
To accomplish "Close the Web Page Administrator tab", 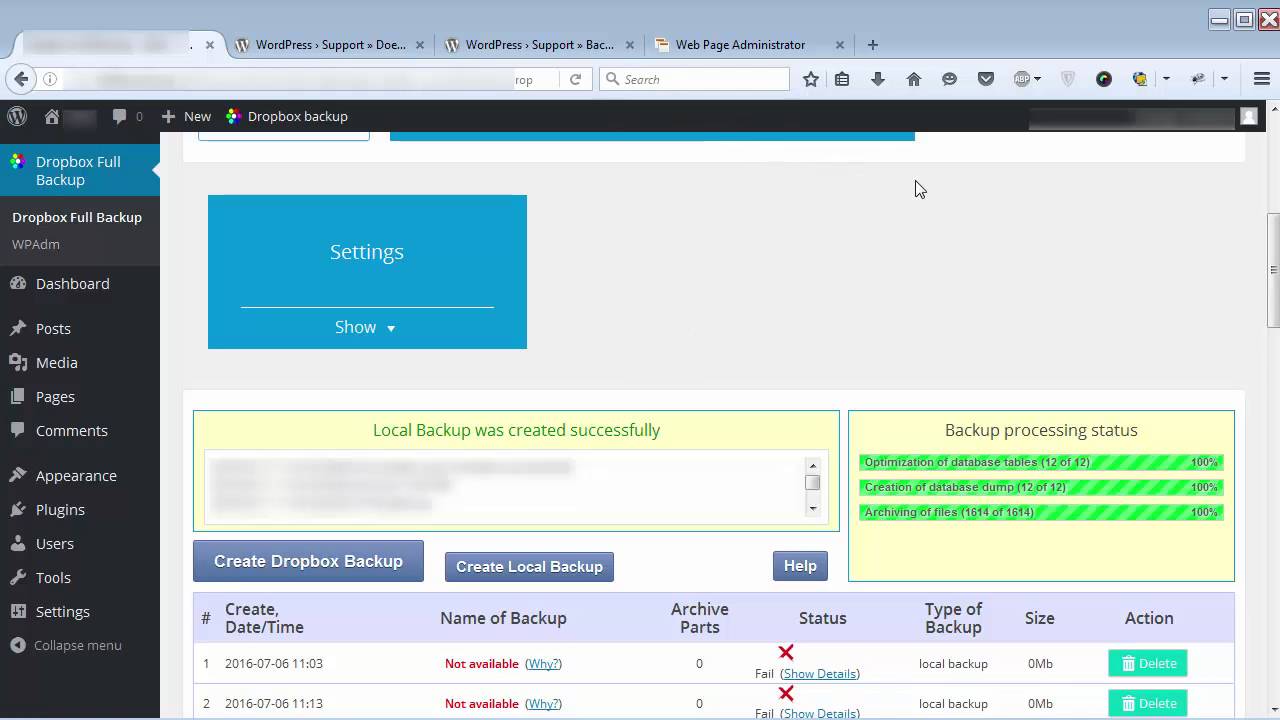I will (840, 45).
